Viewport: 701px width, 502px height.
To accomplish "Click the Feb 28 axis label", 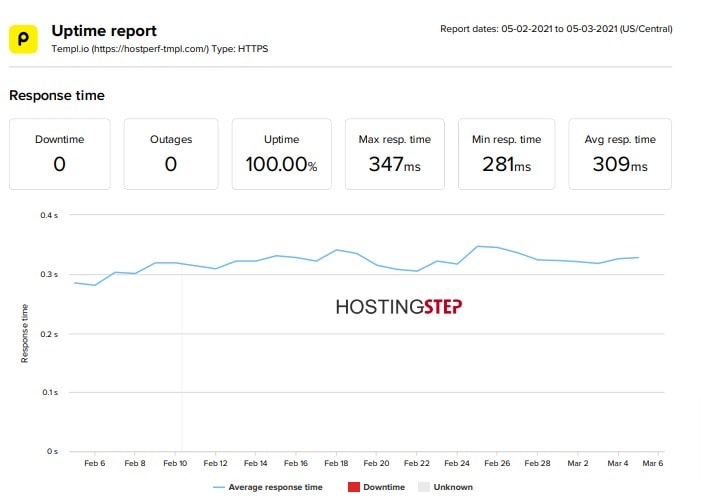I will tap(537, 464).
